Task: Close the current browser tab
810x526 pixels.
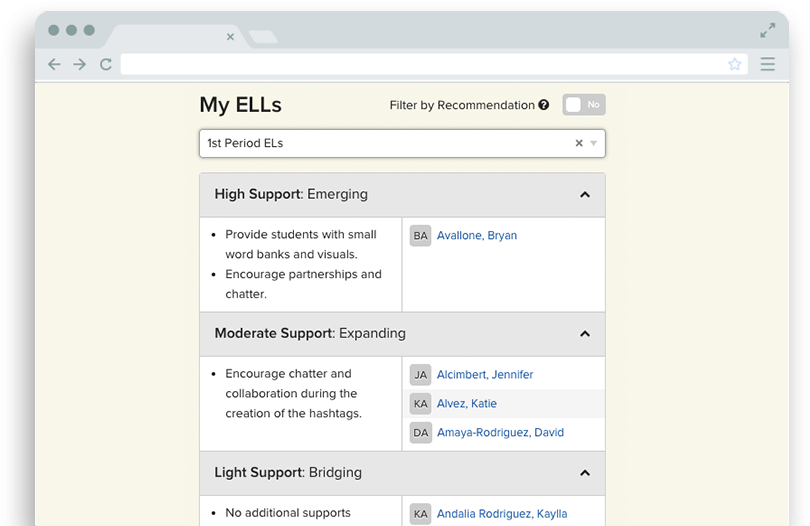Action: (230, 37)
